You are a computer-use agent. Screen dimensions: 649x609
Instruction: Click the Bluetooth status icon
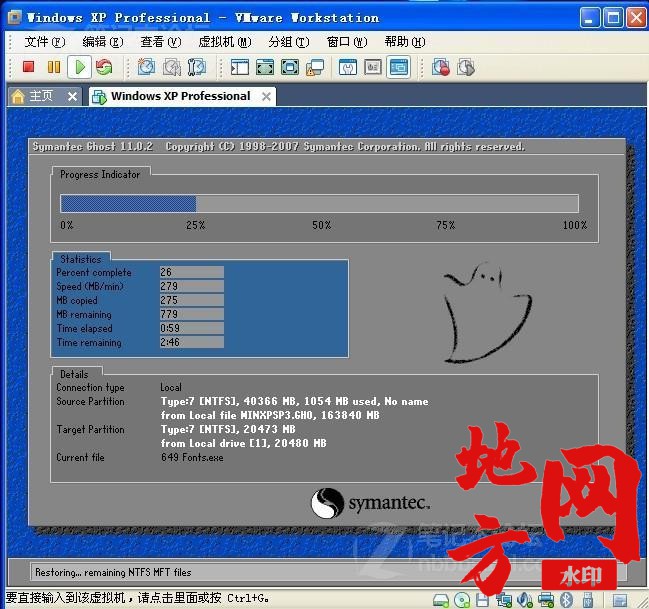tap(566, 600)
